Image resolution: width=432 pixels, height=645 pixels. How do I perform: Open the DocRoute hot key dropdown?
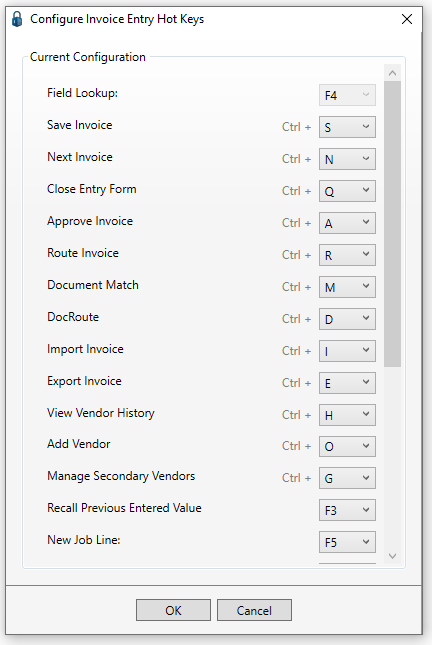(347, 319)
